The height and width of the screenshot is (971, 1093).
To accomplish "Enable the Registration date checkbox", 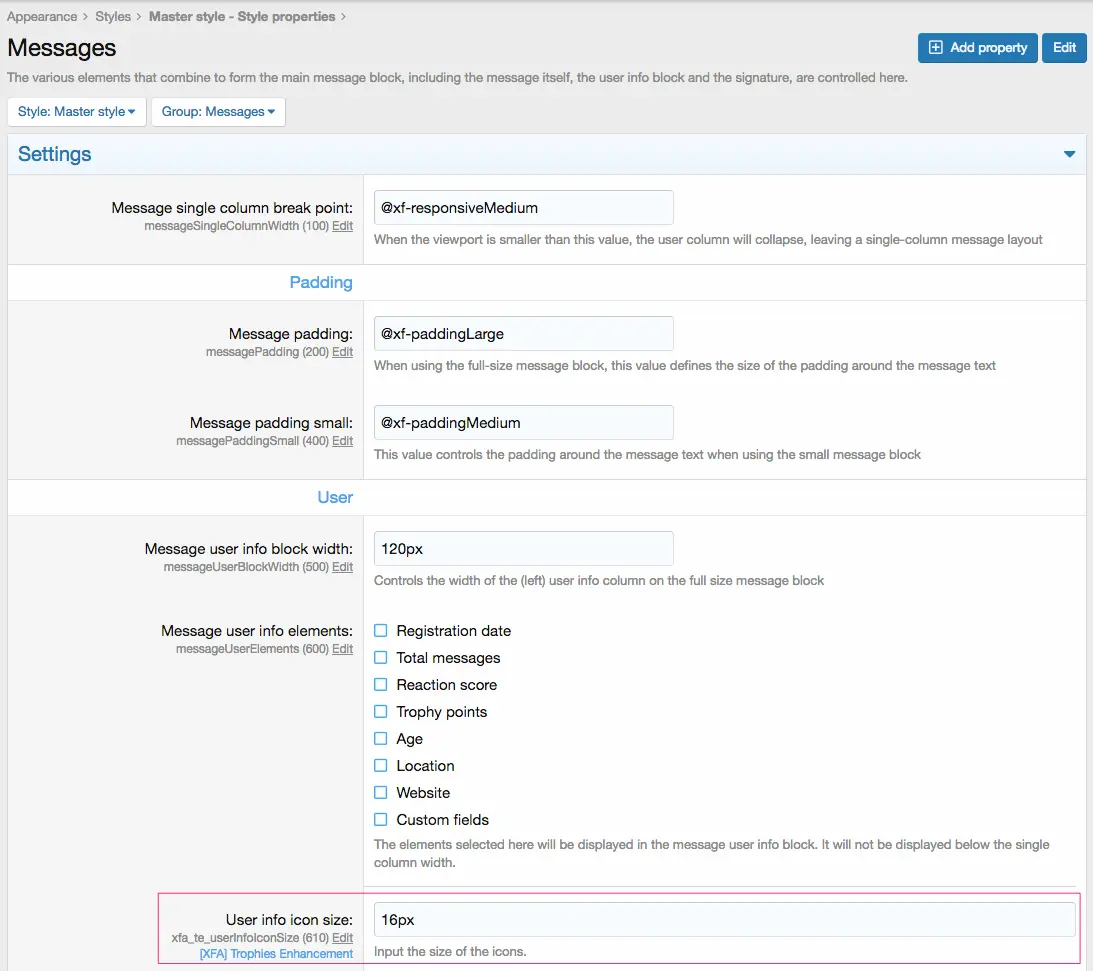I will [381, 631].
